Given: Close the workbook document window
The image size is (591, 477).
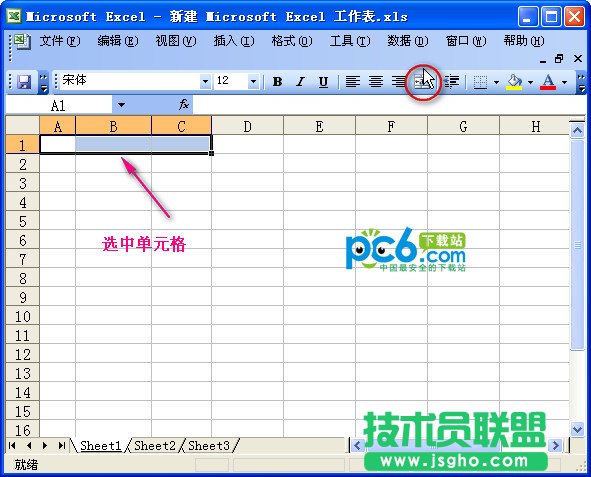Looking at the screenshot, I should click(x=578, y=59).
